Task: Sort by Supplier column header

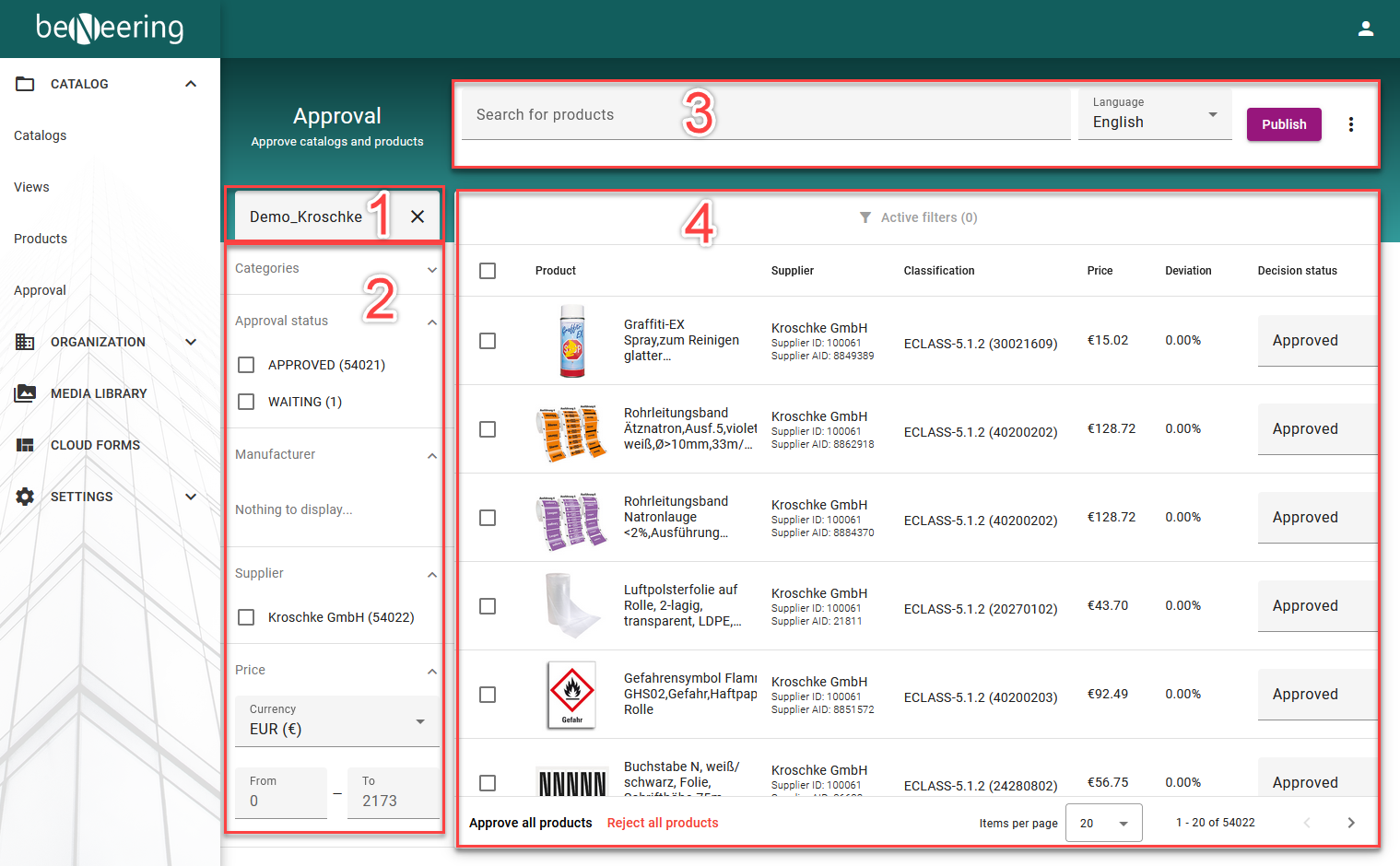Action: pos(793,271)
